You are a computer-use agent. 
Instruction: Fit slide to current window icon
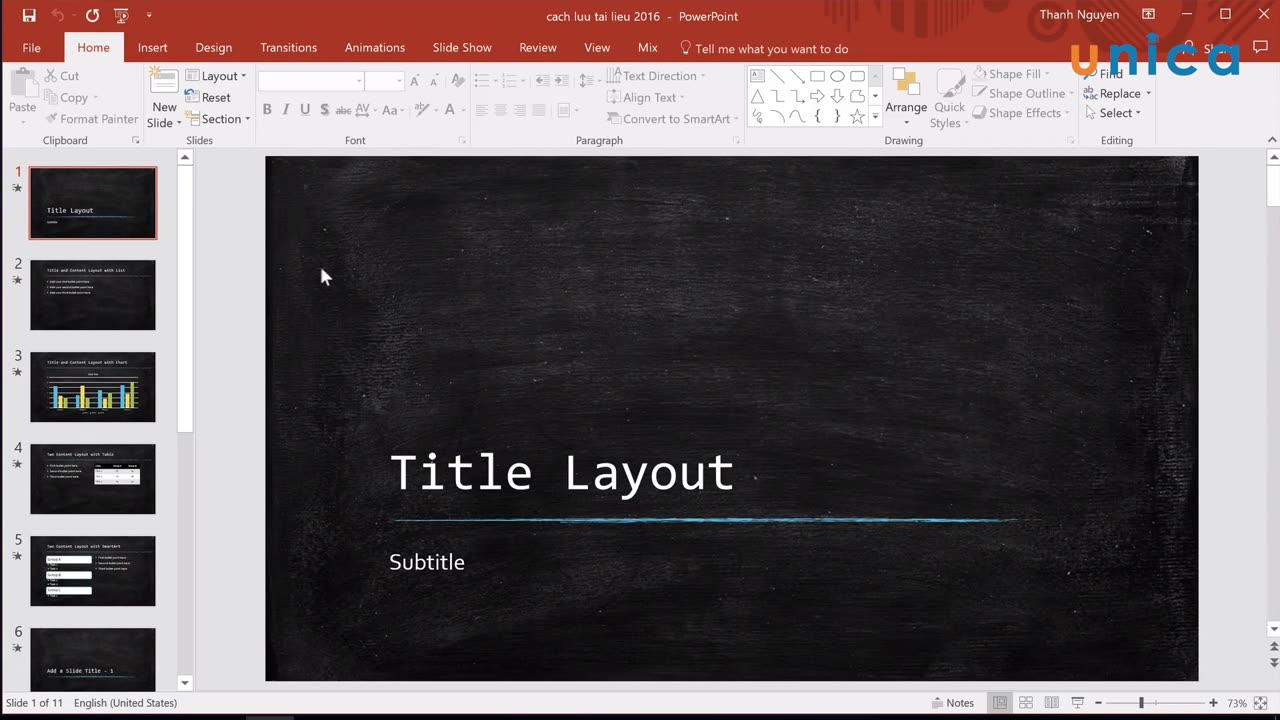tap(1262, 703)
